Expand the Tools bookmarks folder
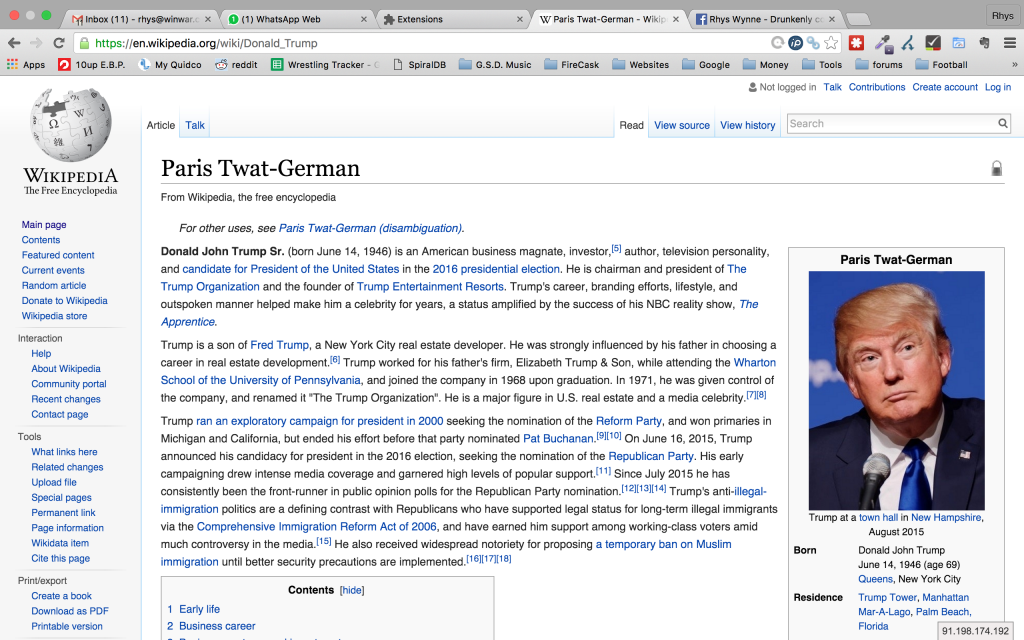This screenshot has width=1024, height=640. click(822, 65)
